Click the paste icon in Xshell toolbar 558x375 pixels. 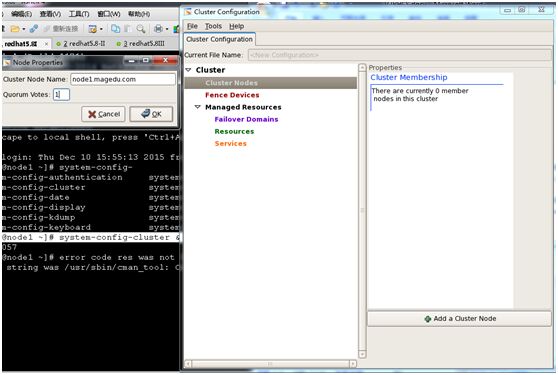(x=128, y=29)
